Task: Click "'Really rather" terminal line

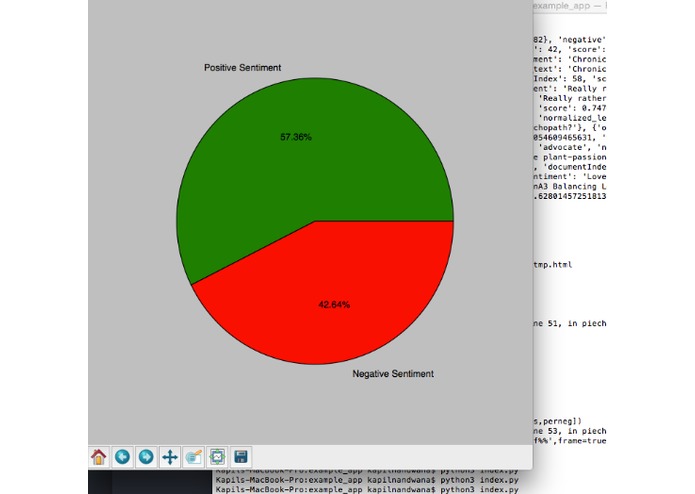Action: pyautogui.click(x=572, y=98)
